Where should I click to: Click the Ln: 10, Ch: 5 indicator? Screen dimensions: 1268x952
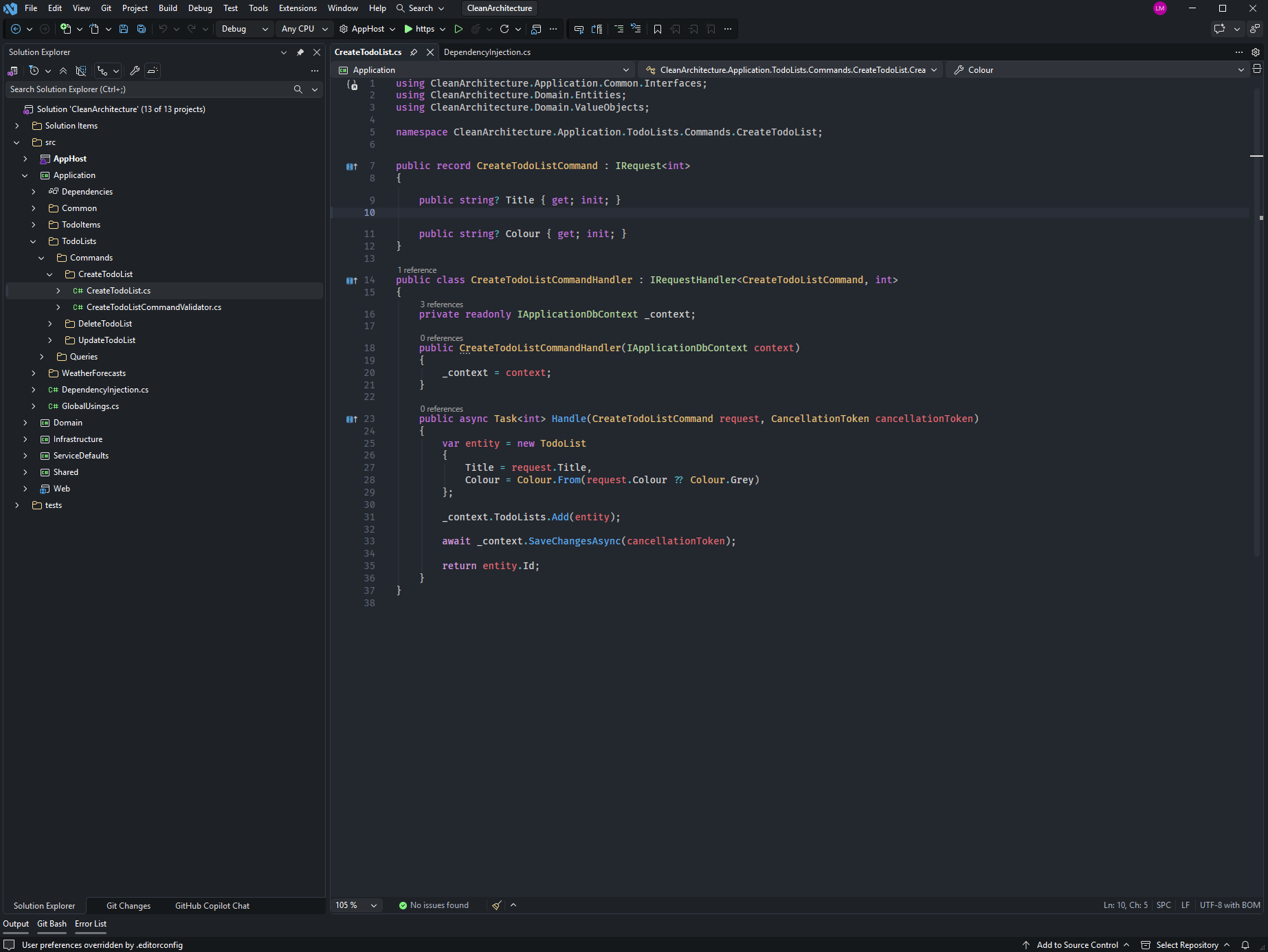pyautogui.click(x=1126, y=905)
